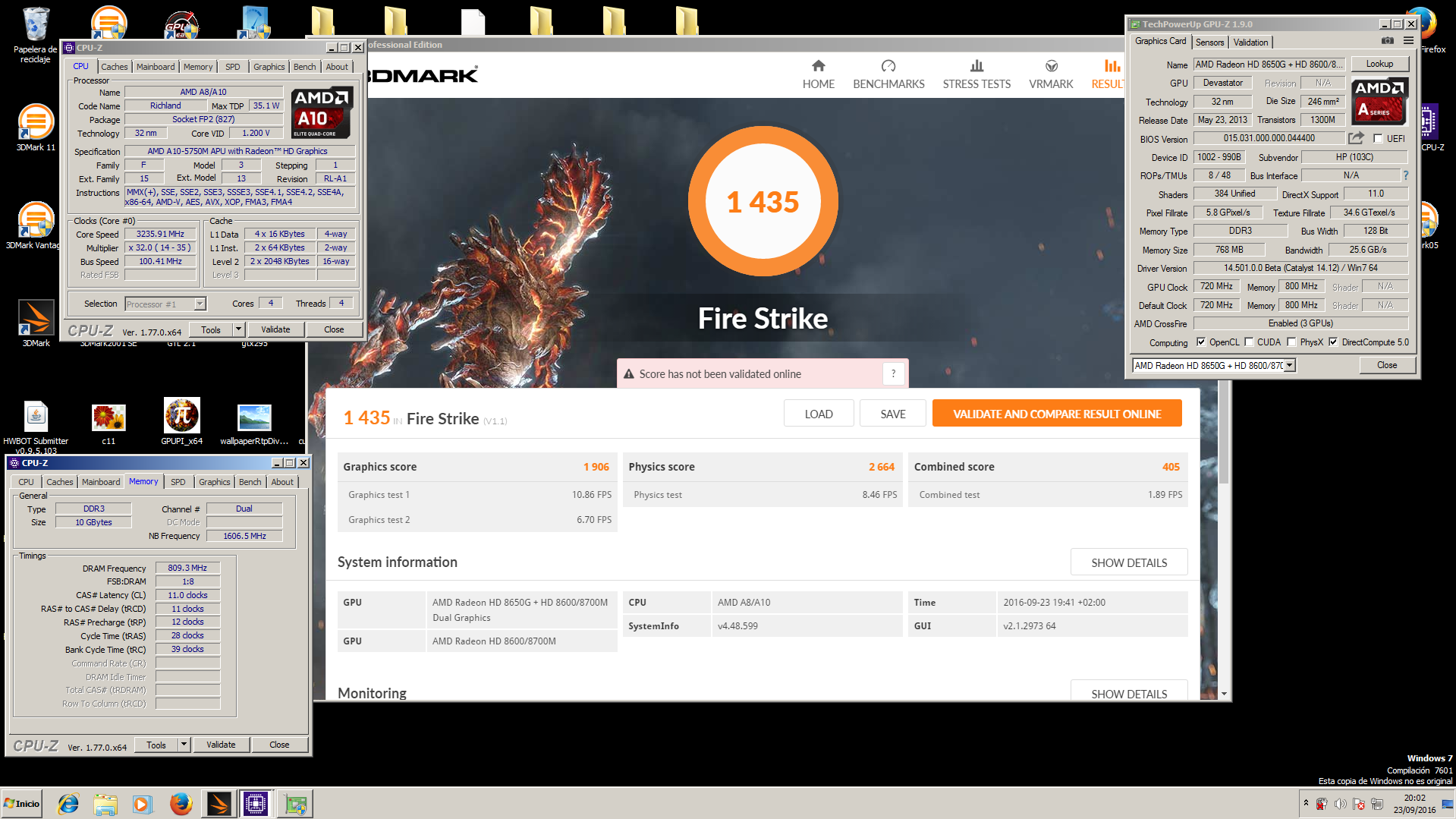
Task: Launch Internet Explorer from the taskbar
Action: point(68,804)
